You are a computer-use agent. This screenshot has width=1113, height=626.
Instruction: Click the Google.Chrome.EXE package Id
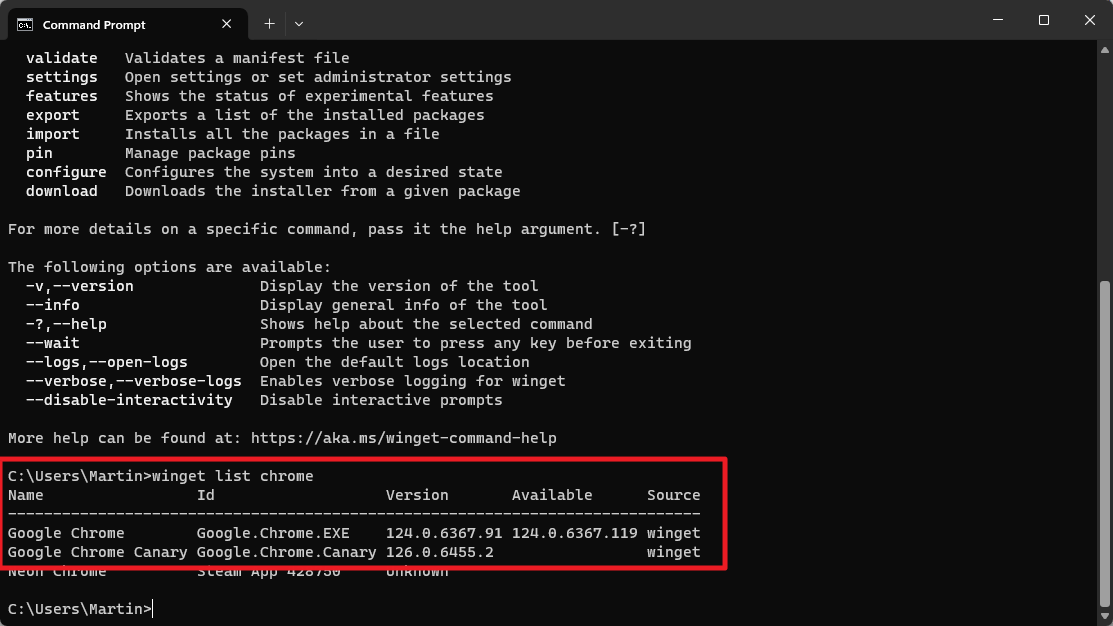[286, 533]
